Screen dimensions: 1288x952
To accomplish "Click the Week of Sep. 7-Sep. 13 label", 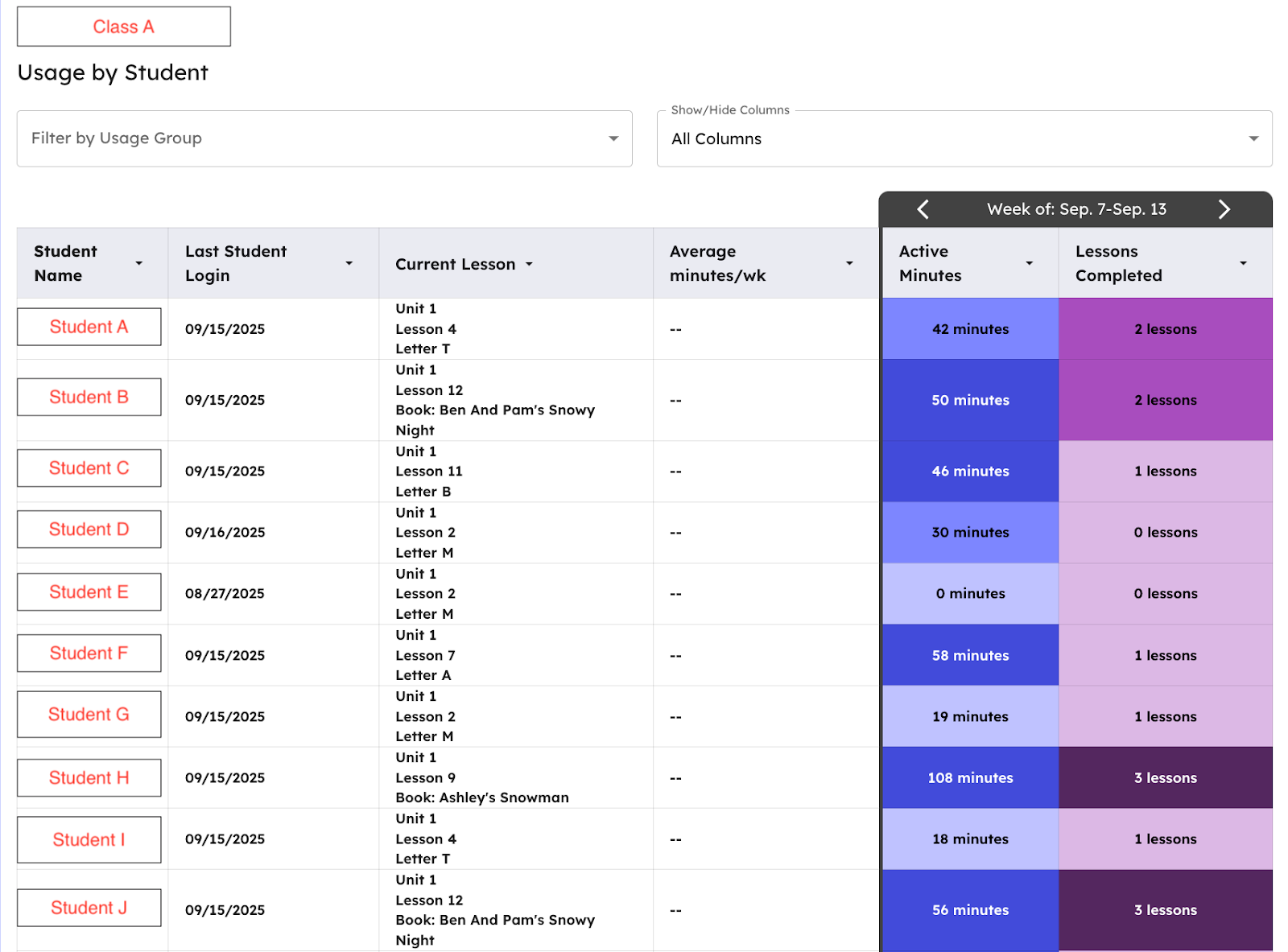I will click(x=1076, y=209).
